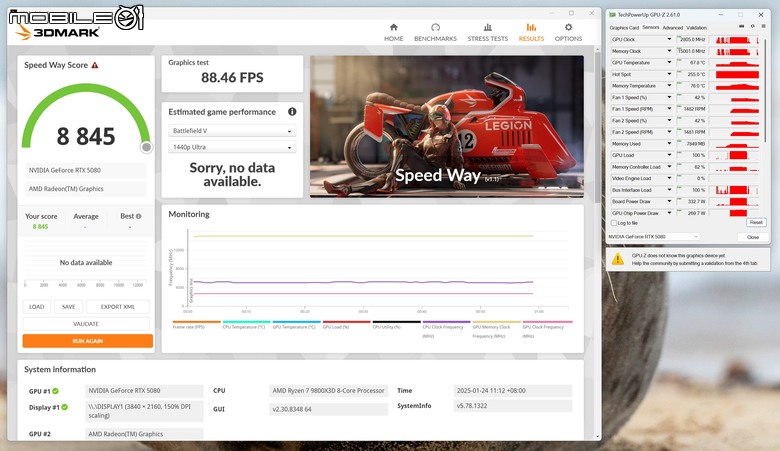Expand the GPU Temperature sensor dropdown

click(669, 63)
